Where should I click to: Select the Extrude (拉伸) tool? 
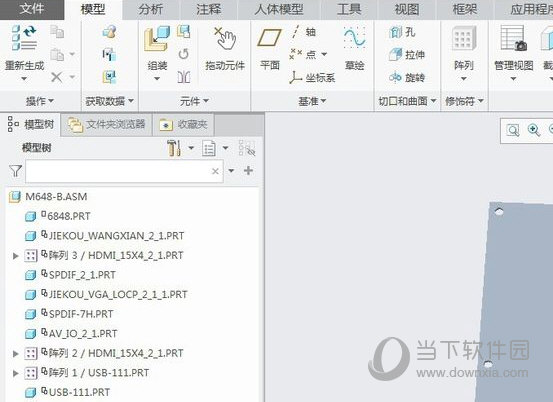click(x=407, y=54)
